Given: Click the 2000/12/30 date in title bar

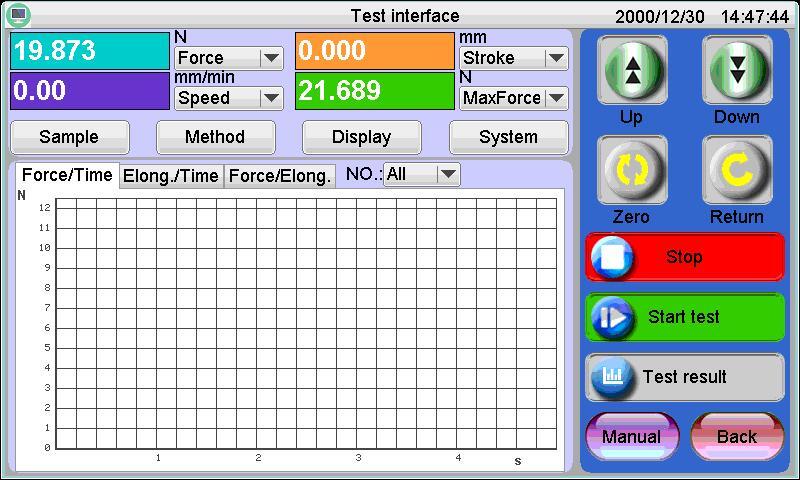Looking at the screenshot, I should pos(660,17).
